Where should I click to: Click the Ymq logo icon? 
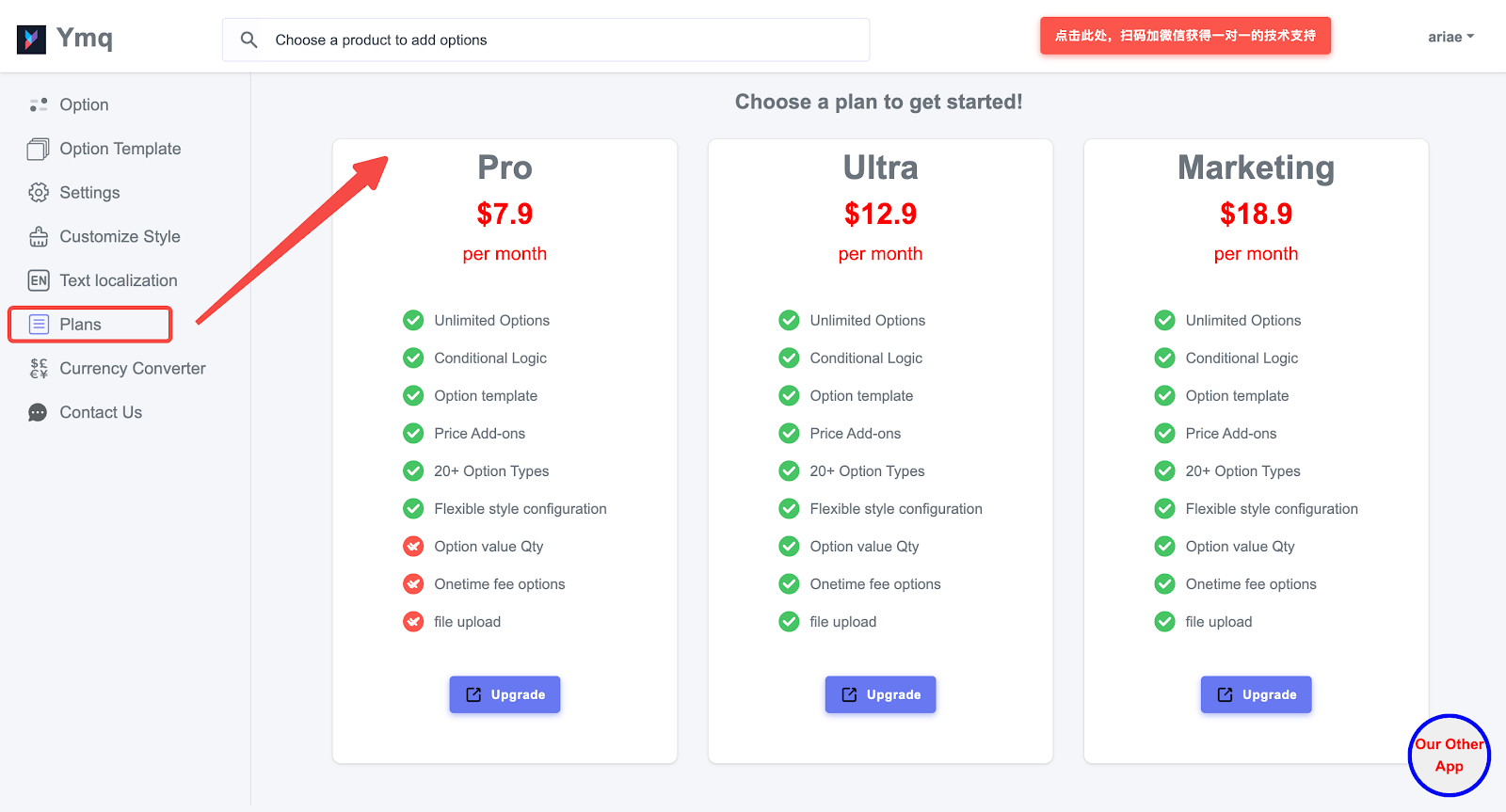tap(31, 40)
